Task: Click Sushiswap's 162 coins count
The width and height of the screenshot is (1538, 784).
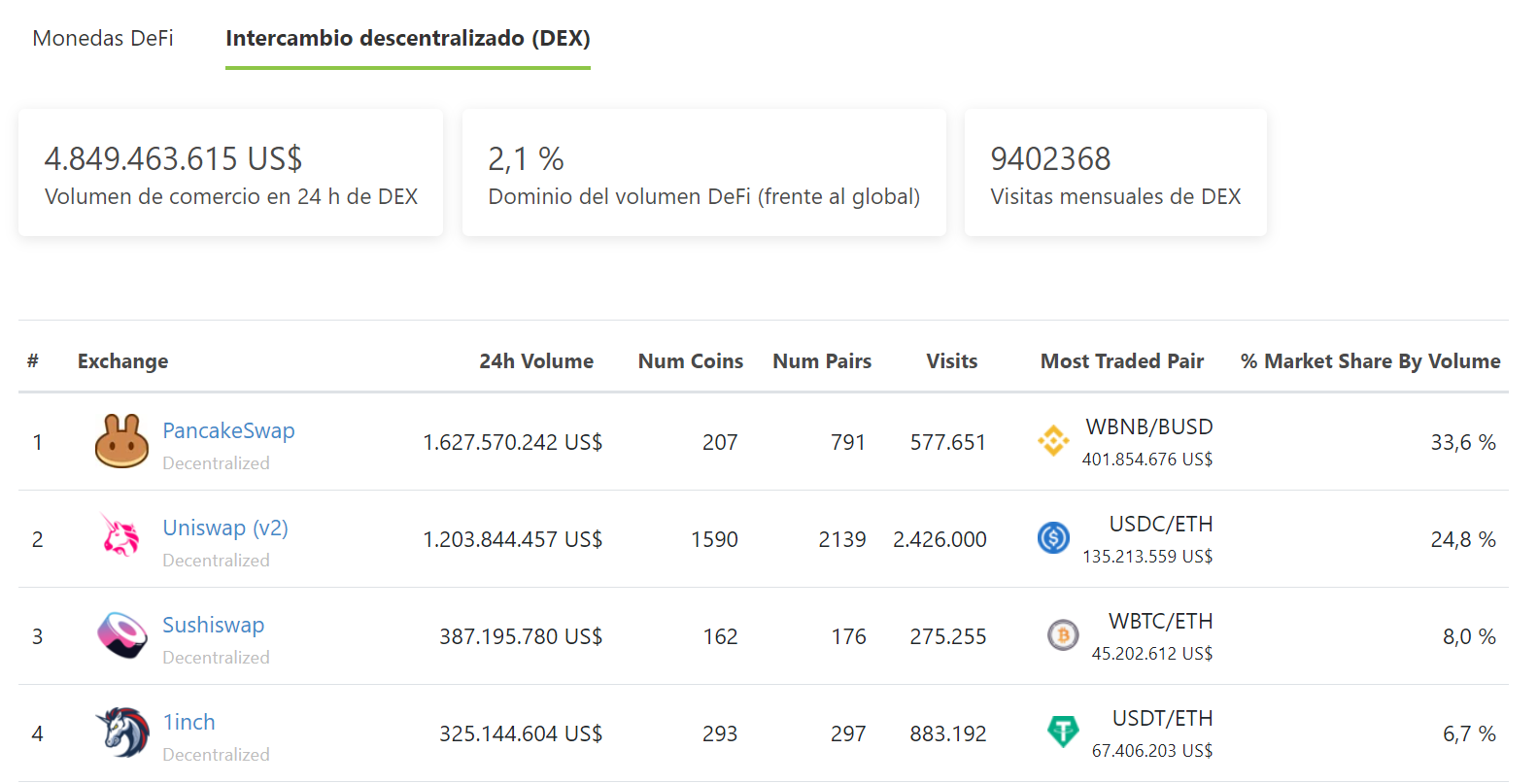Action: [720, 636]
